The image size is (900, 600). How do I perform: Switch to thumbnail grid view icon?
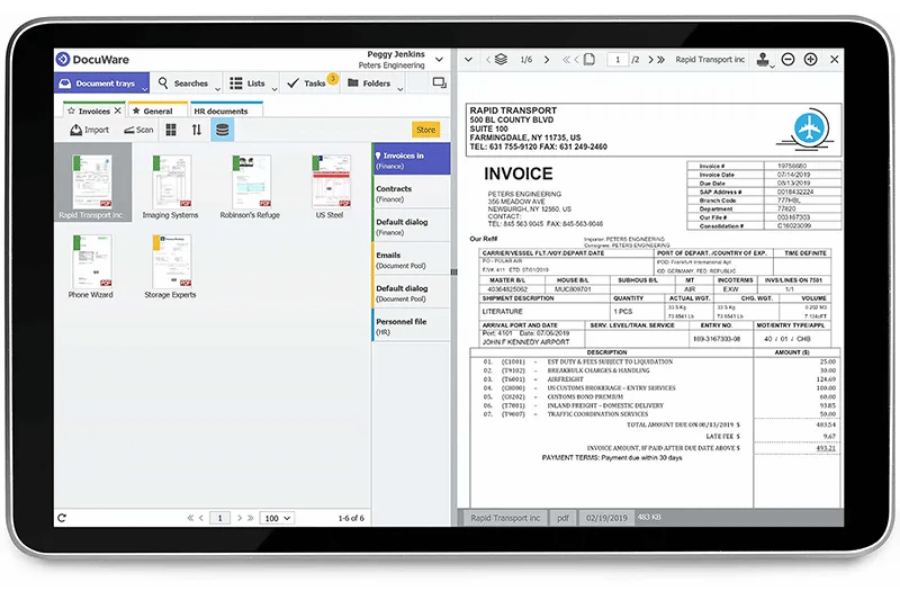coord(171,130)
